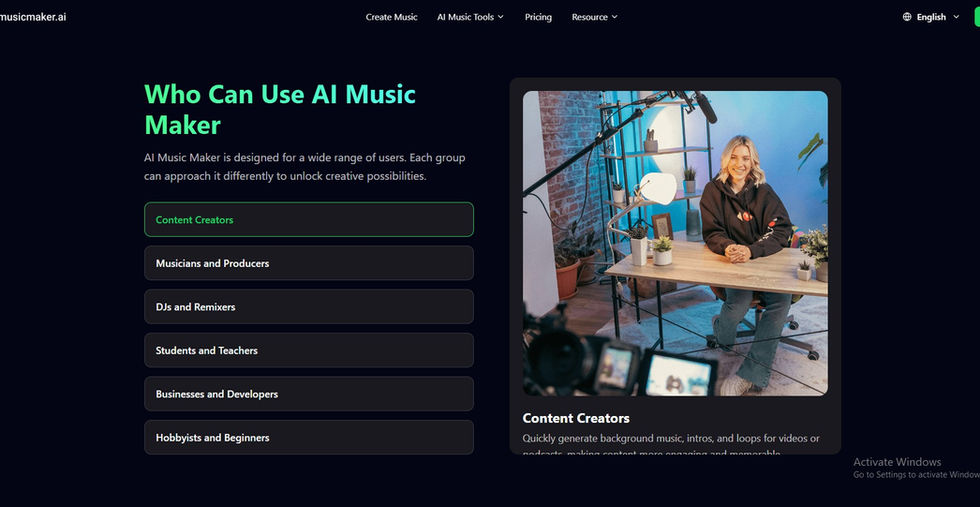Choose Businesses and Developers option
This screenshot has width=980, height=507.
[309, 394]
